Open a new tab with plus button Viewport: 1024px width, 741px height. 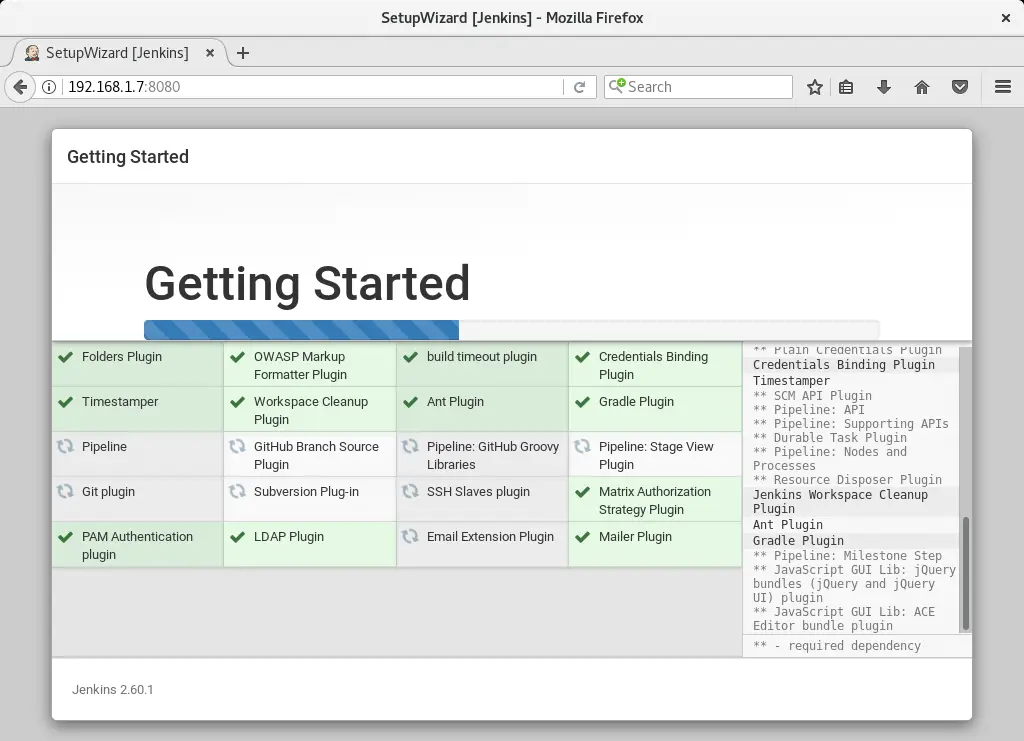(243, 53)
